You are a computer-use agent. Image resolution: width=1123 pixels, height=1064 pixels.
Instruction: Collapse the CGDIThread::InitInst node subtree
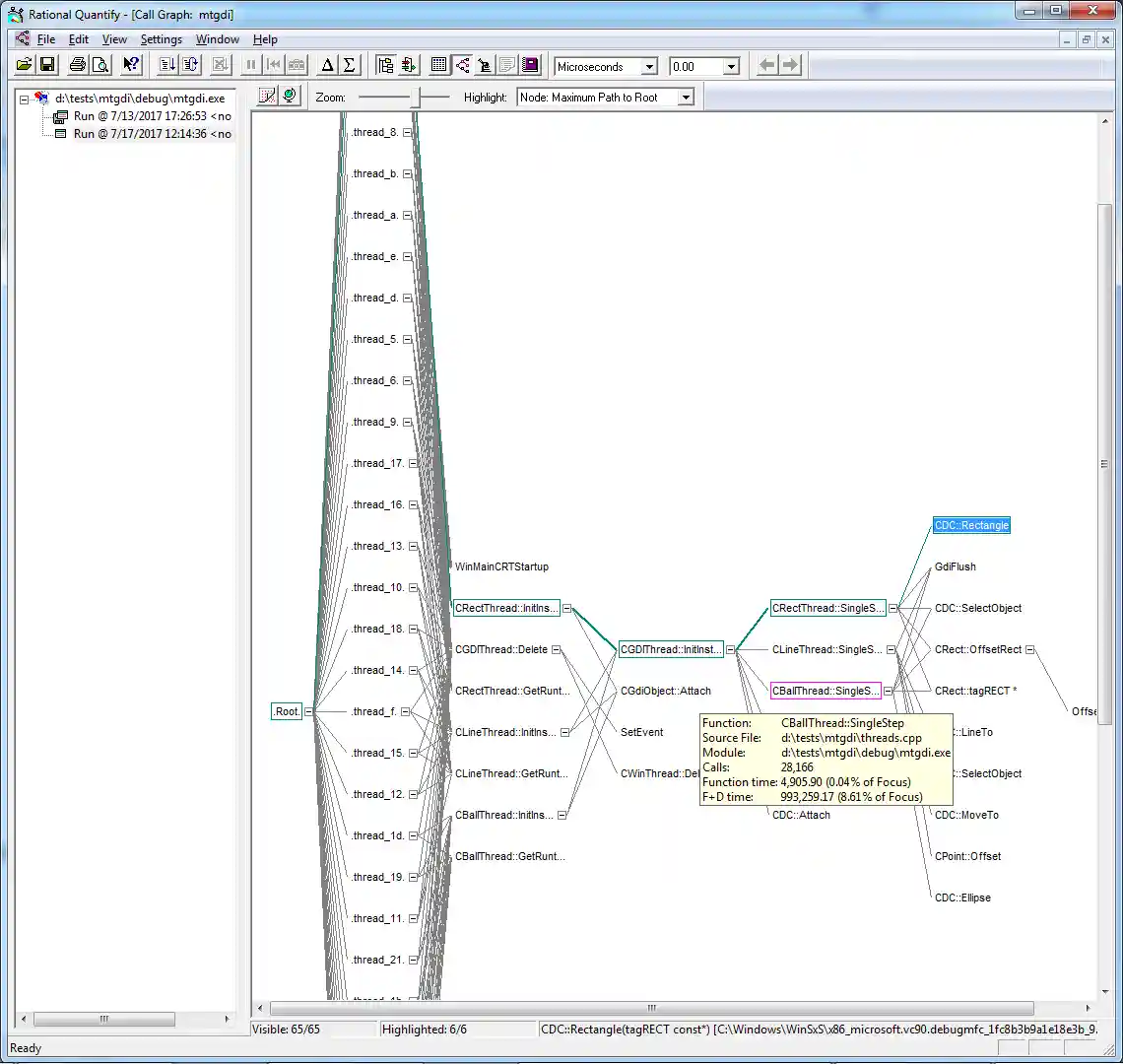pyautogui.click(x=730, y=650)
